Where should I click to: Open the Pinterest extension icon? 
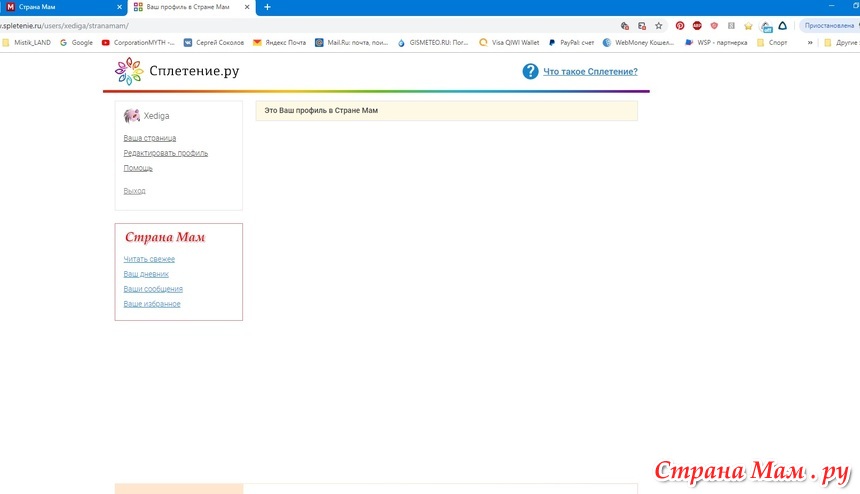coord(680,26)
